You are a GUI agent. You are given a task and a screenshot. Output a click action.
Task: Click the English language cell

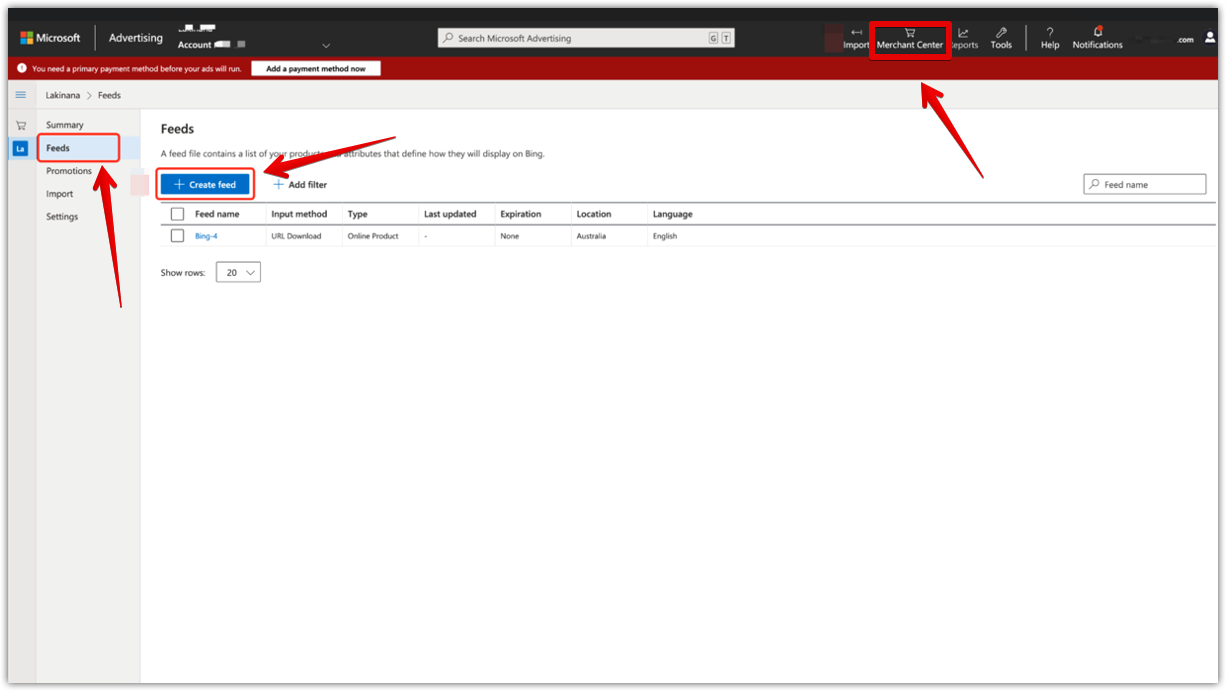click(665, 236)
